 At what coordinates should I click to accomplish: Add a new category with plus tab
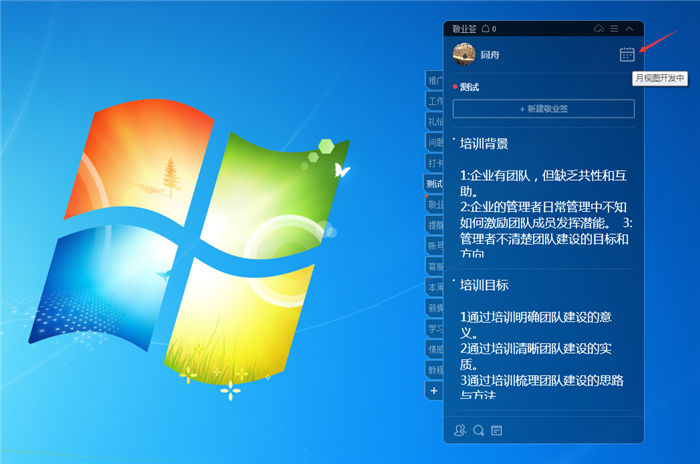click(x=434, y=391)
